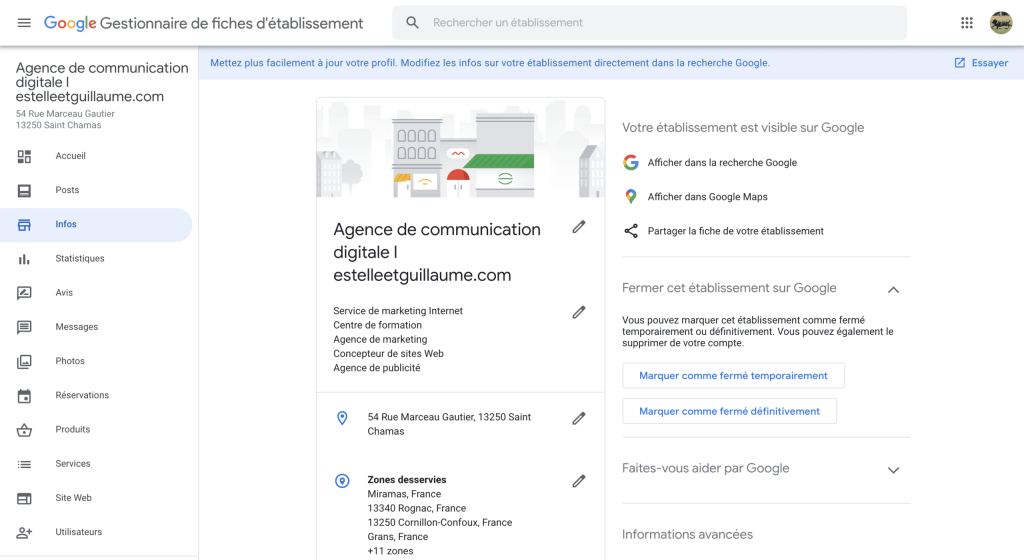Click the Services list icon

[x=24, y=464]
